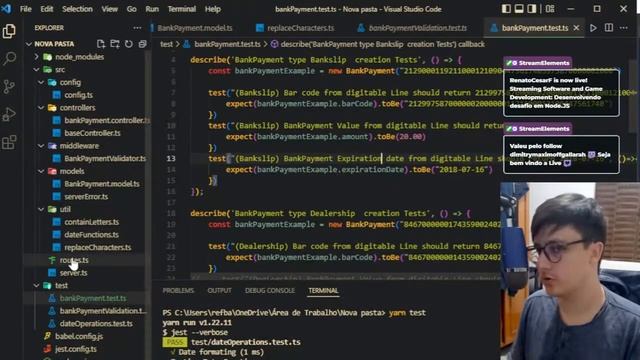Open server.ts file in explorer
Screen dimensions: 640x360
(73, 273)
